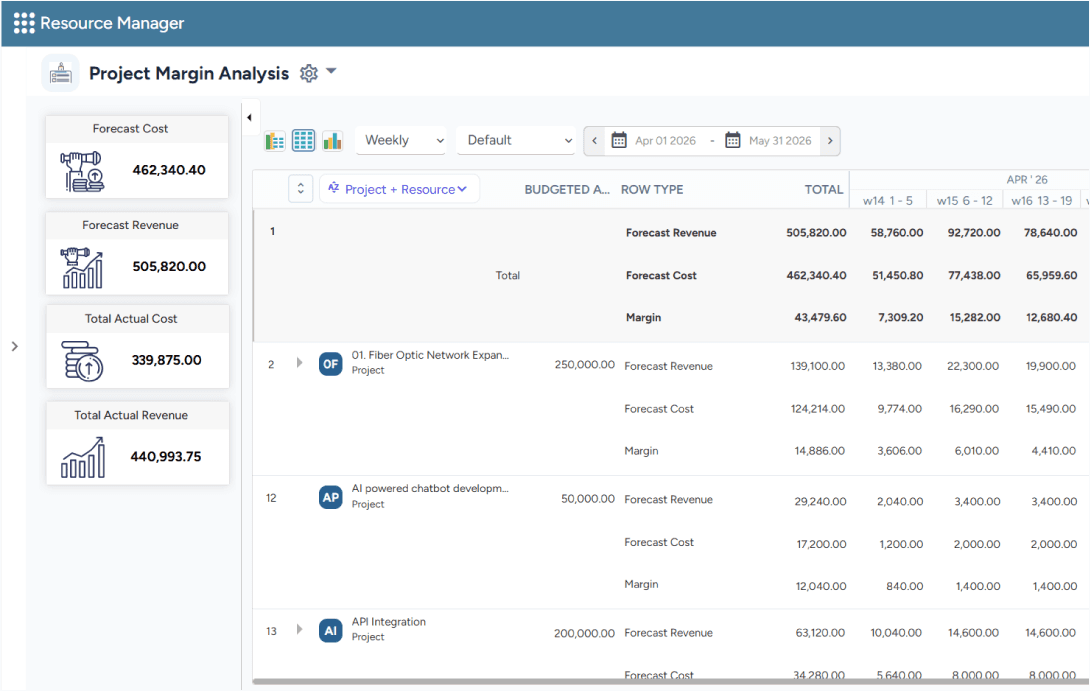The width and height of the screenshot is (1090, 691).
Task: Click the Total Actual Cost card icon
Action: click(x=82, y=361)
